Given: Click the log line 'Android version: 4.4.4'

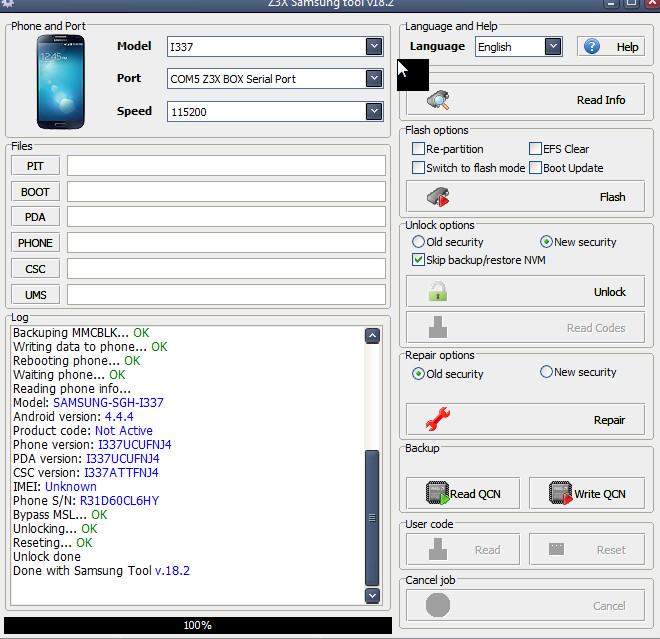Looking at the screenshot, I should (73, 416).
